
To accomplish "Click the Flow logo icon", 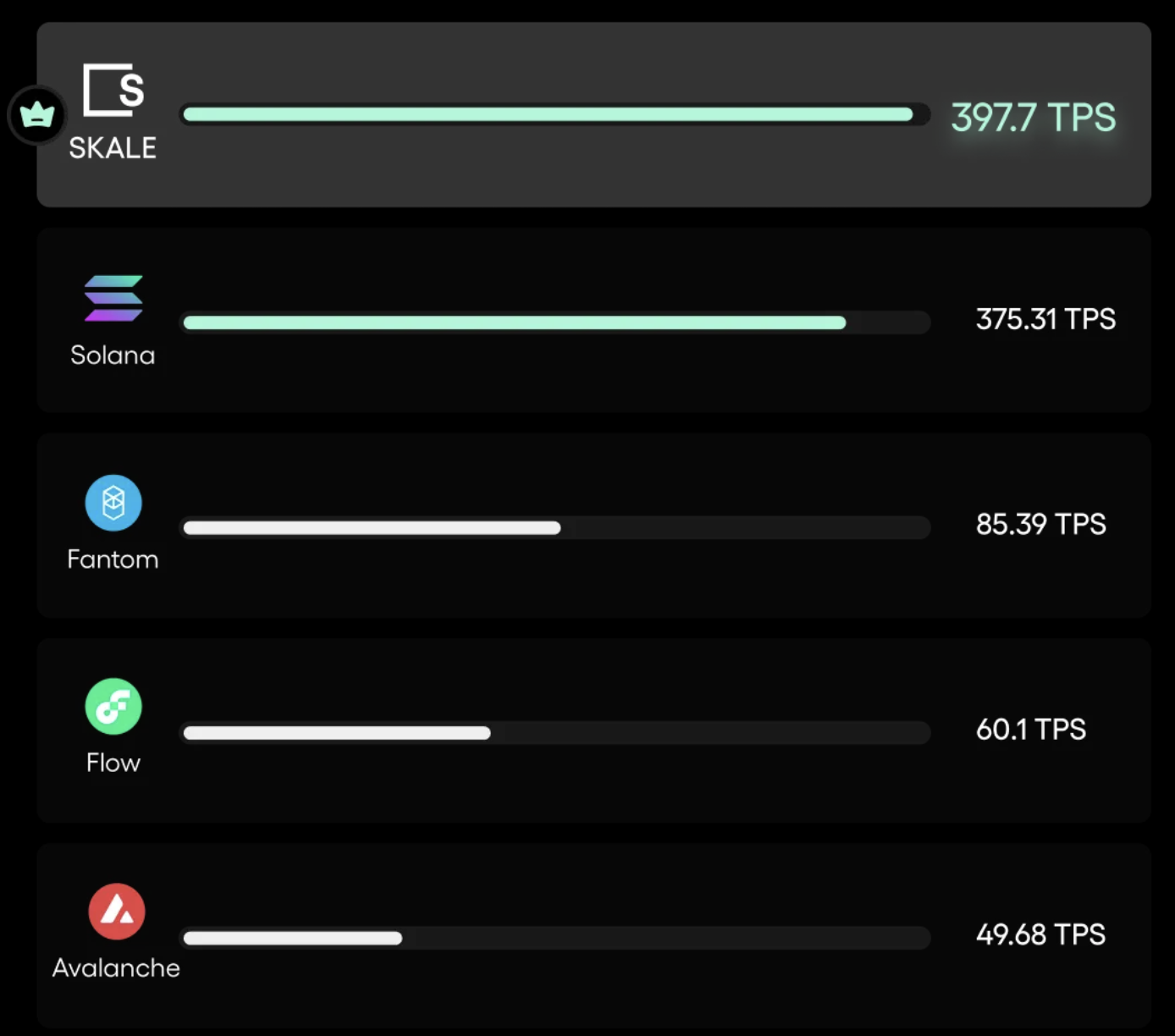I will [x=113, y=707].
